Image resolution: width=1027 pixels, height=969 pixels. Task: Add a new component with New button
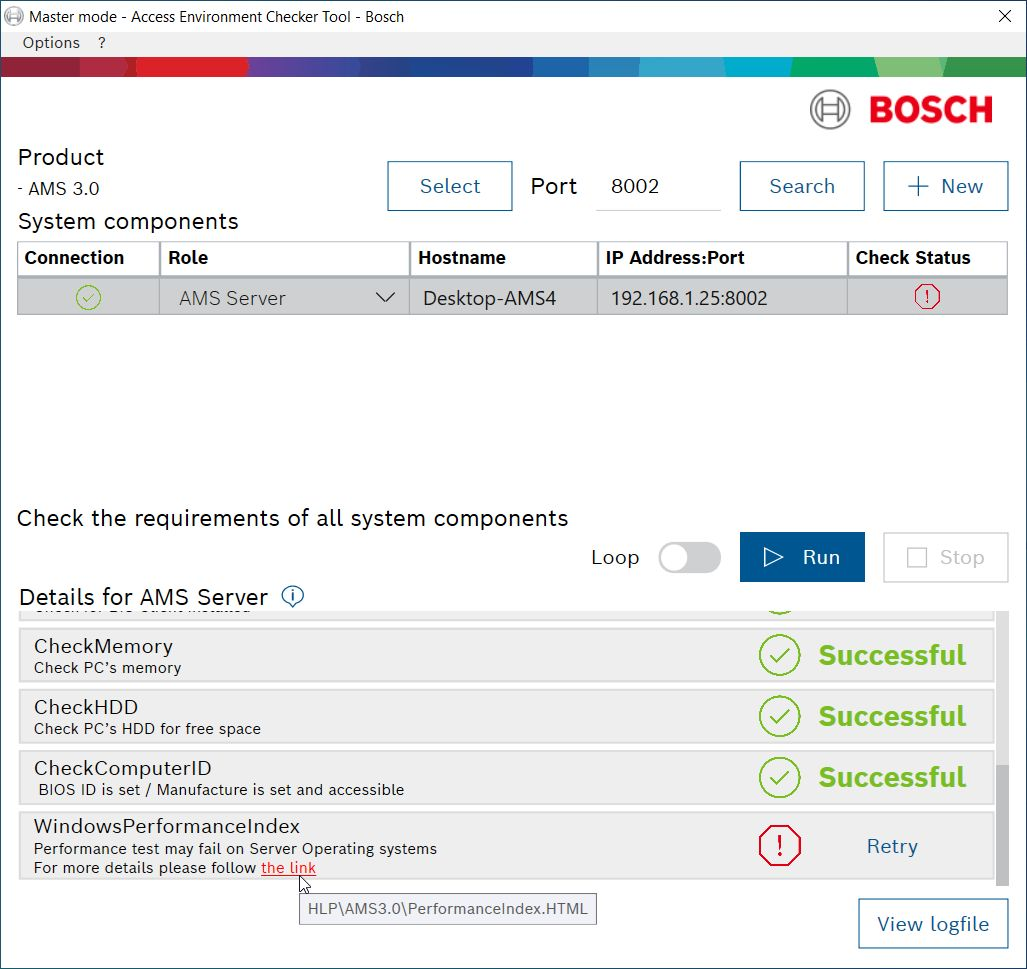click(x=945, y=187)
